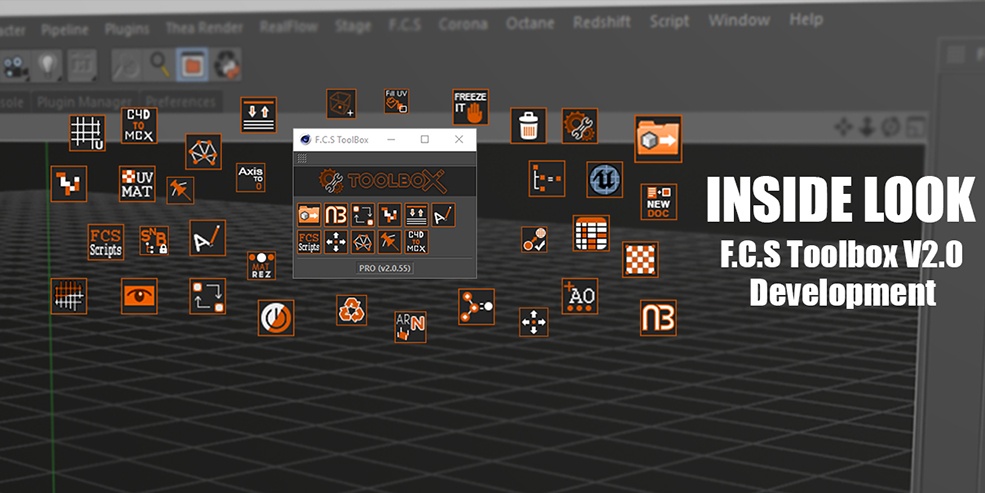Click the polygon mesh icon in ToolBox window
985x493 pixels.
pyautogui.click(x=362, y=242)
